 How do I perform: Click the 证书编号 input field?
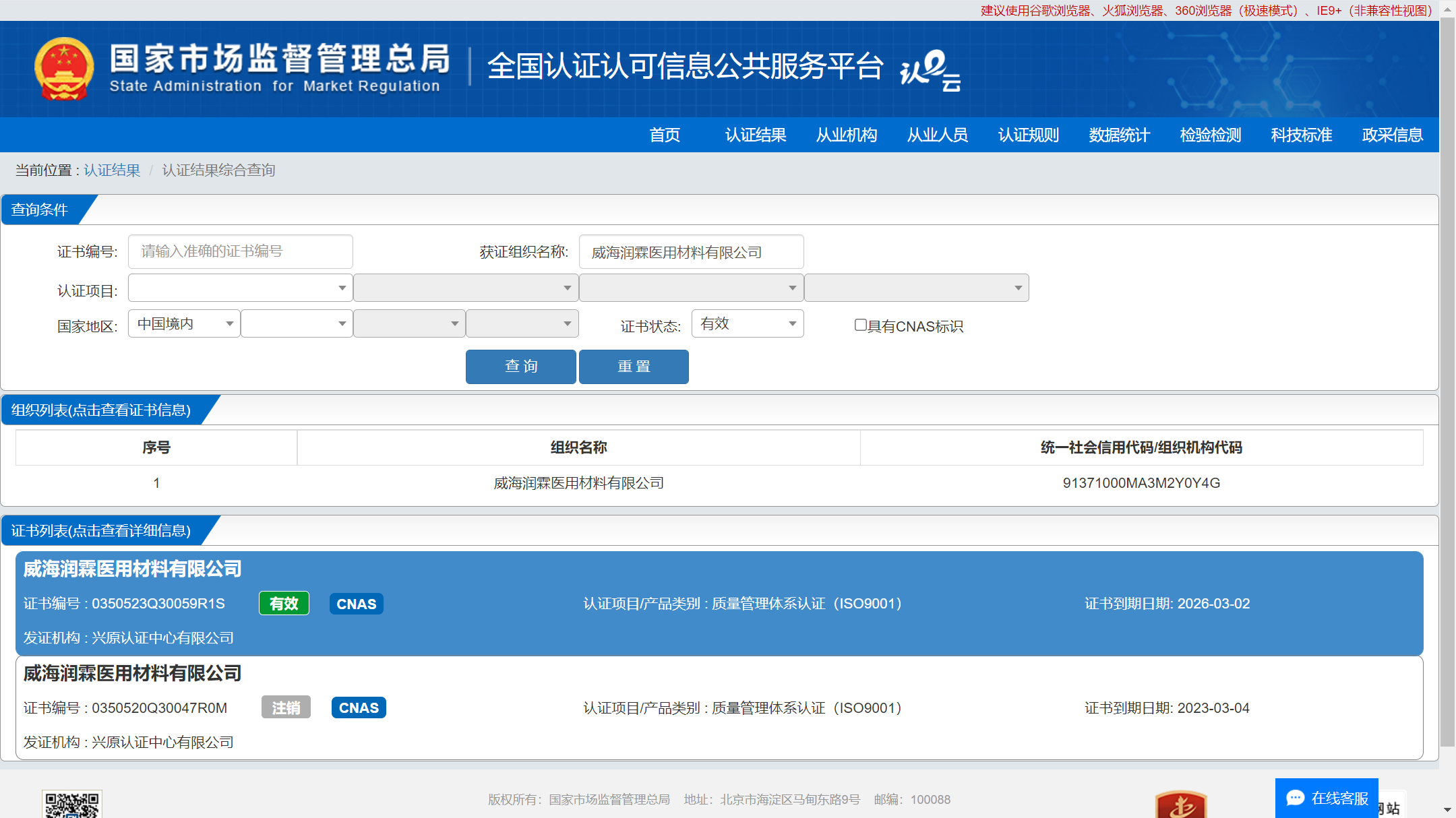[x=240, y=251]
